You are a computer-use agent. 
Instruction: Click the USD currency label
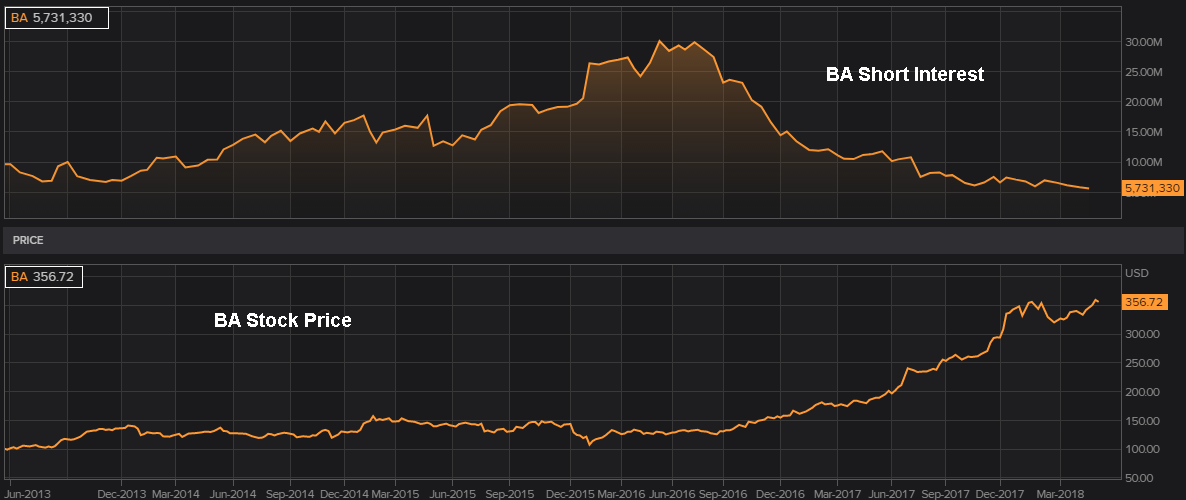1137,273
